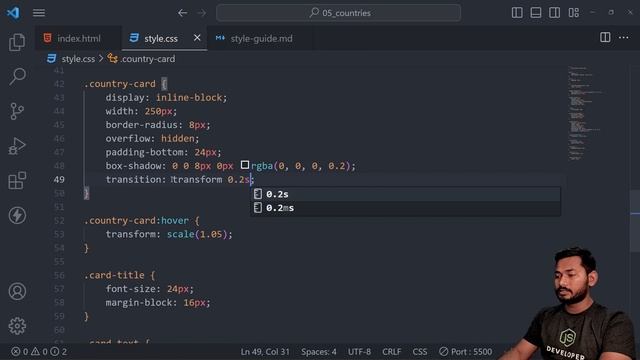
Task: Split the editor to the right
Action: tap(605, 38)
